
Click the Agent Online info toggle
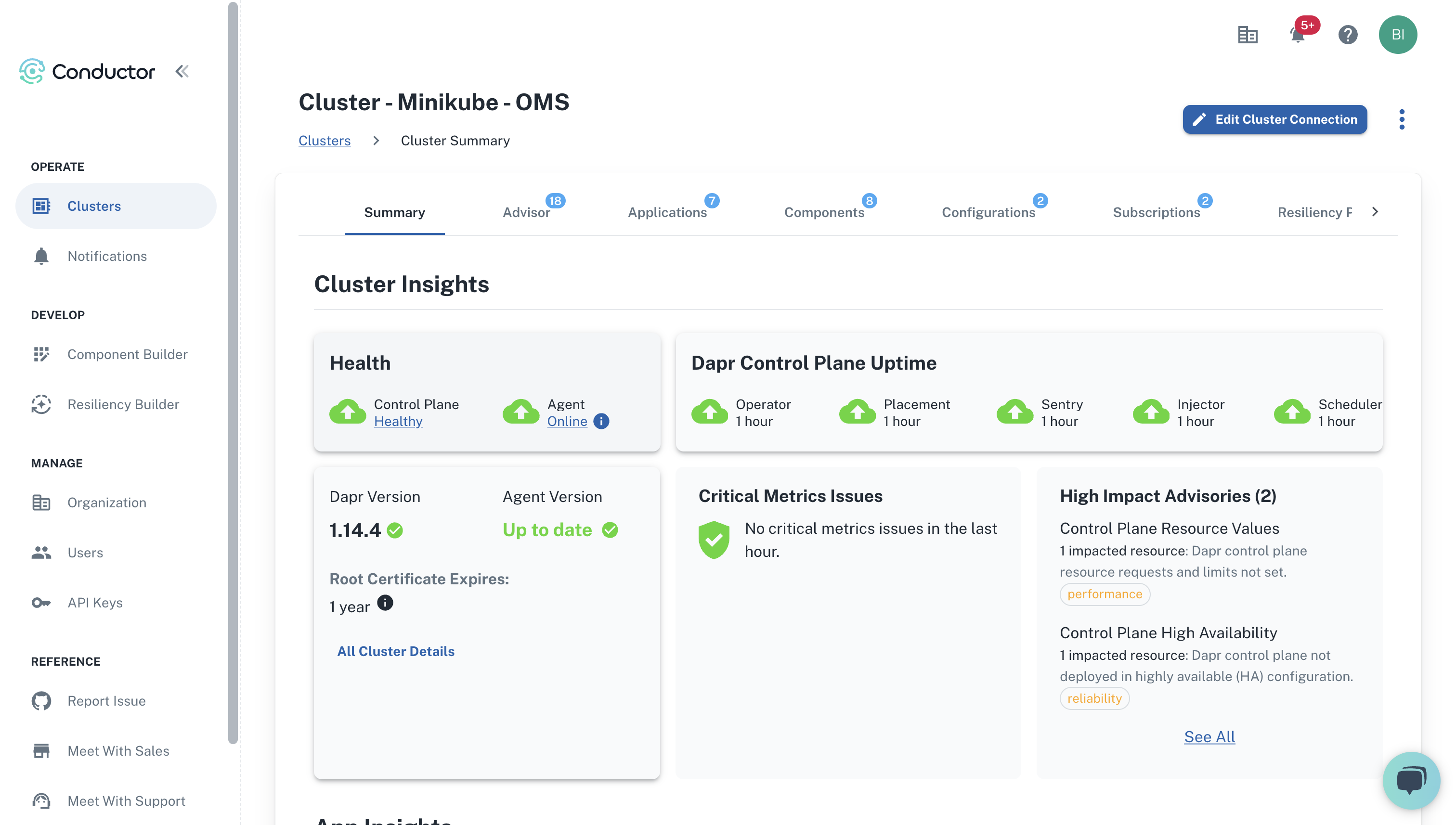pos(600,421)
